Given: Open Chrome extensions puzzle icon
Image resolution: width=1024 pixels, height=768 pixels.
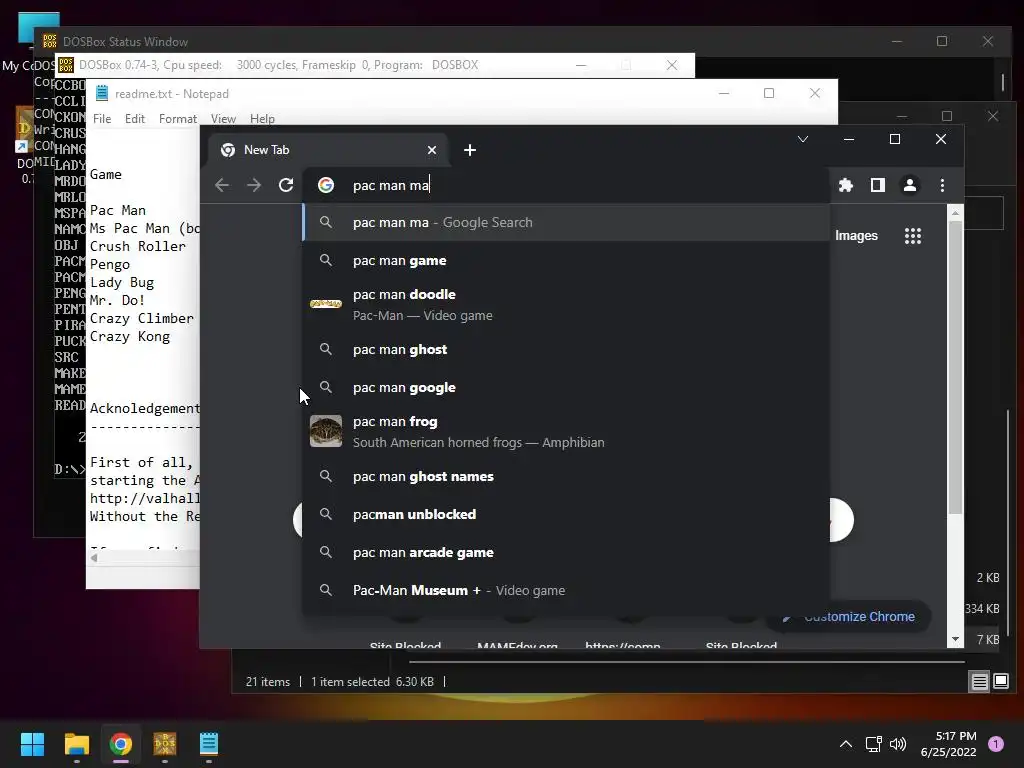Looking at the screenshot, I should pyautogui.click(x=846, y=185).
